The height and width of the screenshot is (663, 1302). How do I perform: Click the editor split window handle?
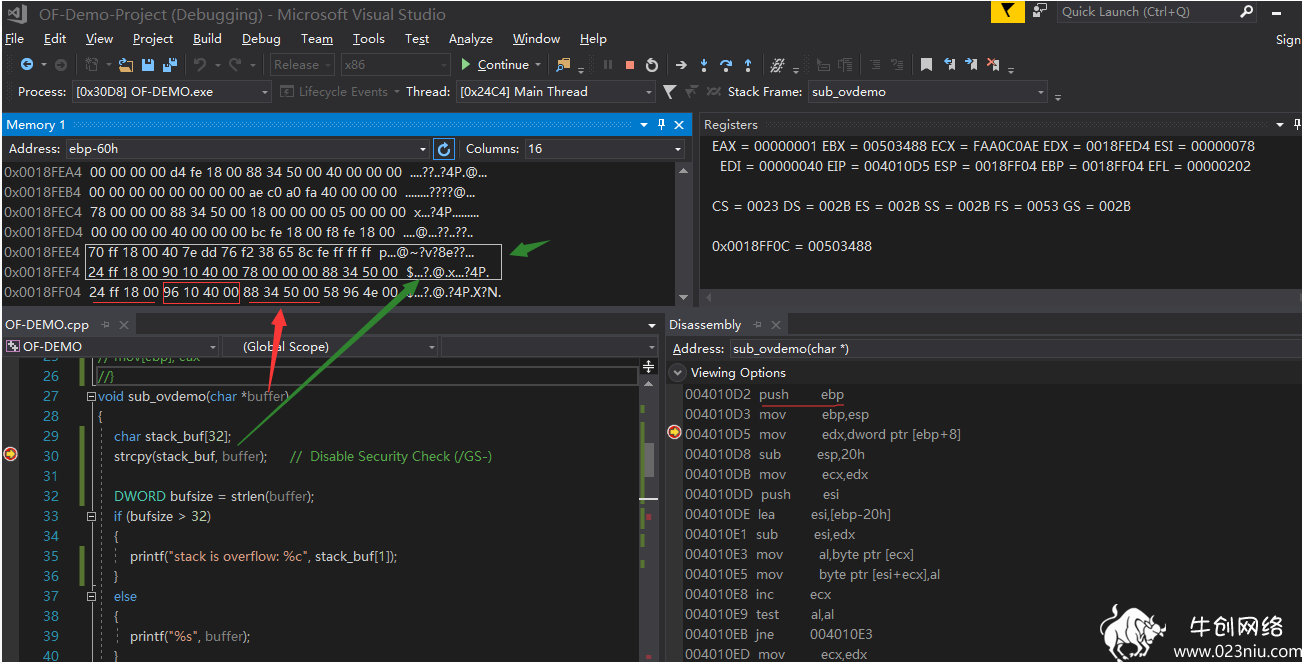[x=648, y=367]
